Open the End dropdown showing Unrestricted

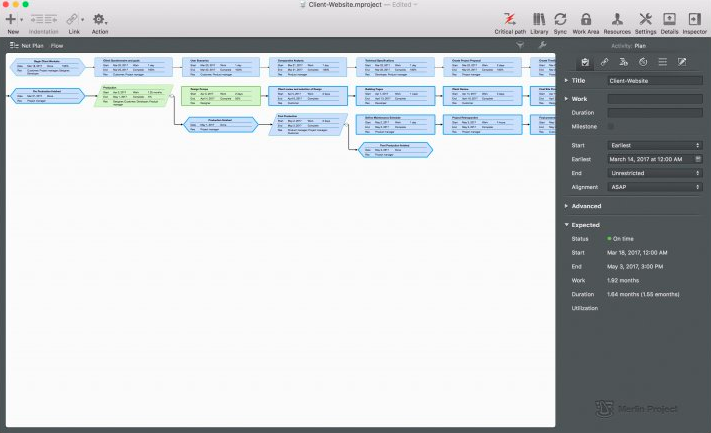click(655, 173)
